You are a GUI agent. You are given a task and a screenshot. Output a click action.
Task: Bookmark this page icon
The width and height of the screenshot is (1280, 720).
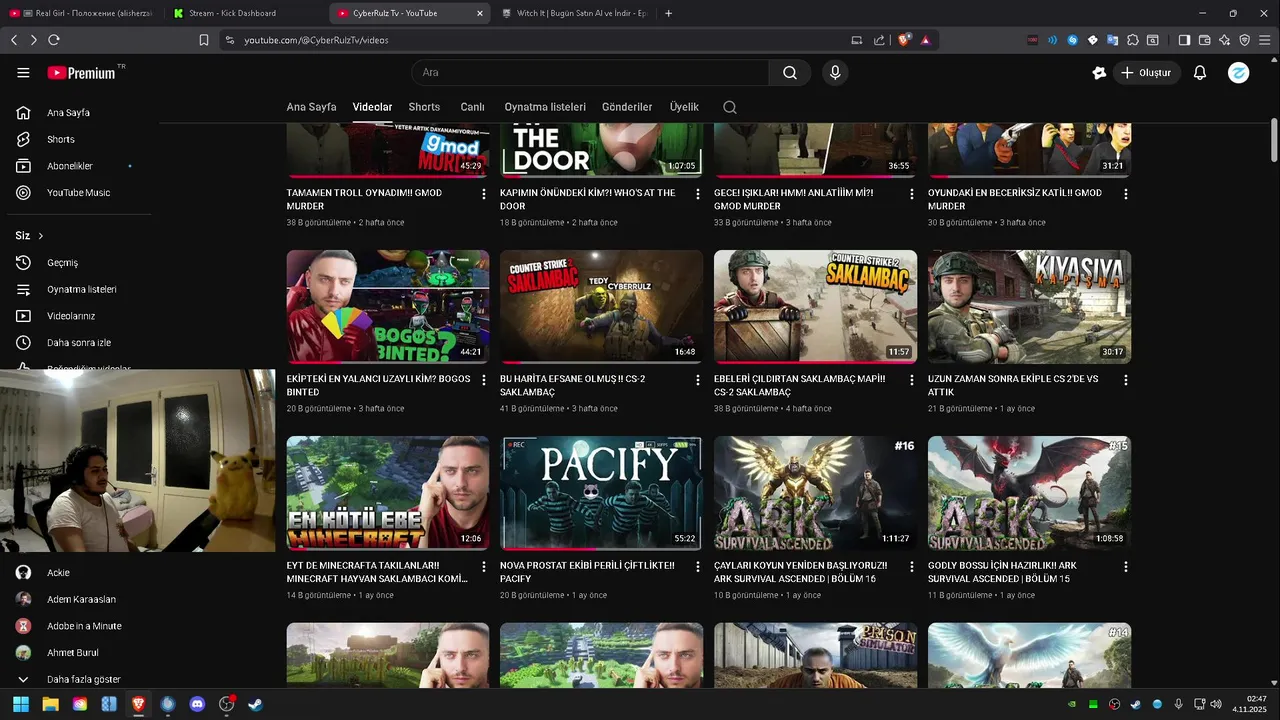coord(204,40)
